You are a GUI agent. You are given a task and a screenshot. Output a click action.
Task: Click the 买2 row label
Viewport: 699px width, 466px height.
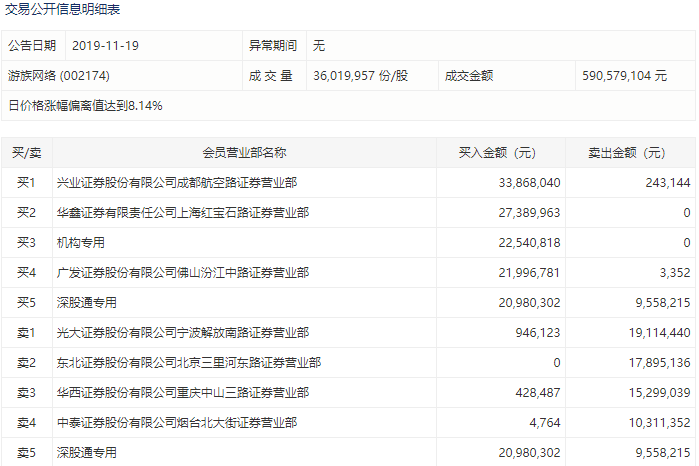point(26,213)
